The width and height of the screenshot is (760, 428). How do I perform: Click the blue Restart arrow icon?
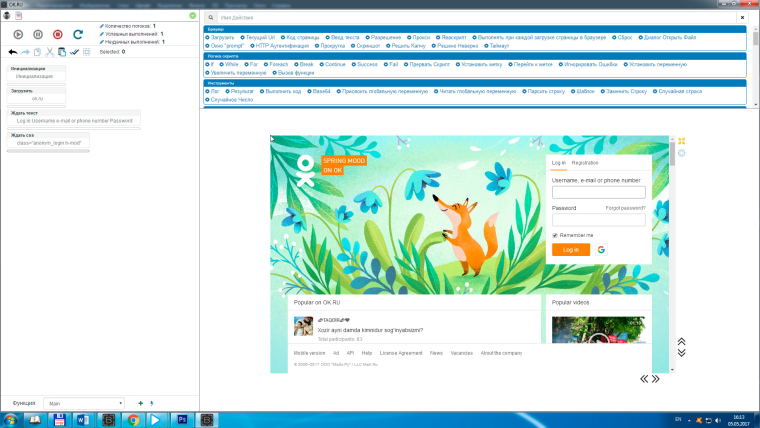pyautogui.click(x=77, y=34)
